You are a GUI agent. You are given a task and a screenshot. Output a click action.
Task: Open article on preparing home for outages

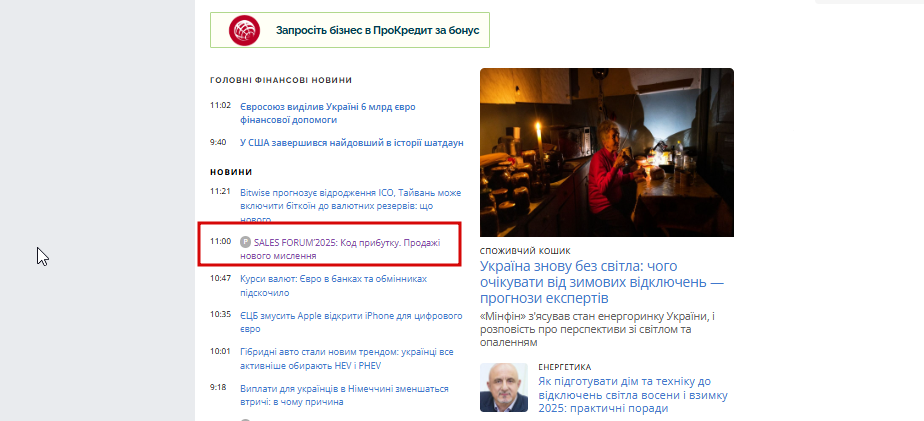633,394
